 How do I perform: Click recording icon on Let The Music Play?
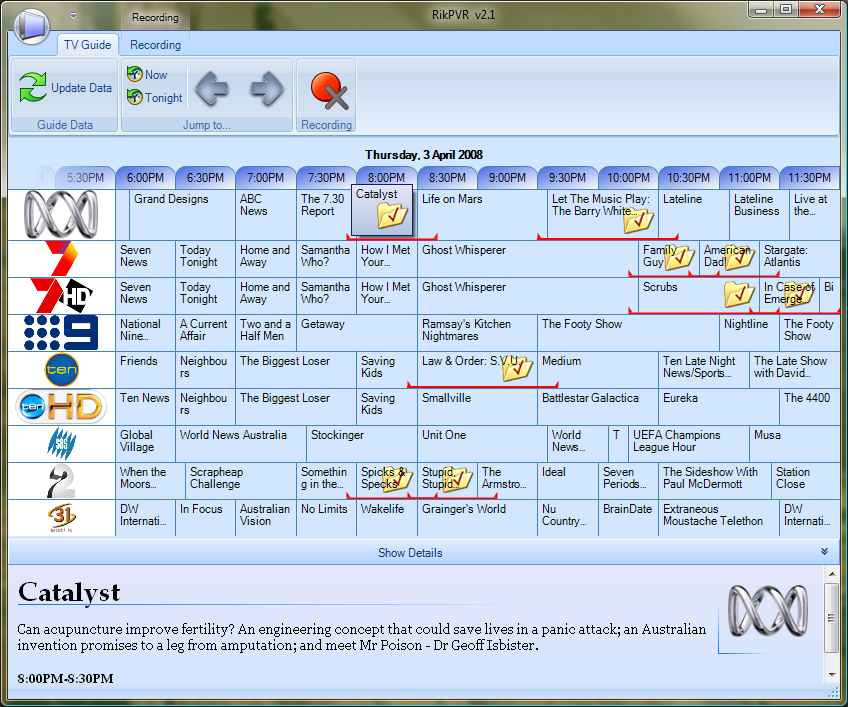tap(638, 220)
